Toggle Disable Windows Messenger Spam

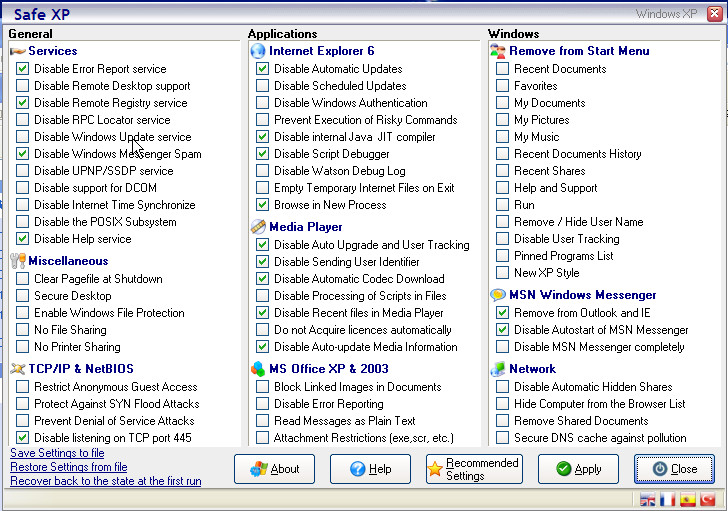(22, 154)
